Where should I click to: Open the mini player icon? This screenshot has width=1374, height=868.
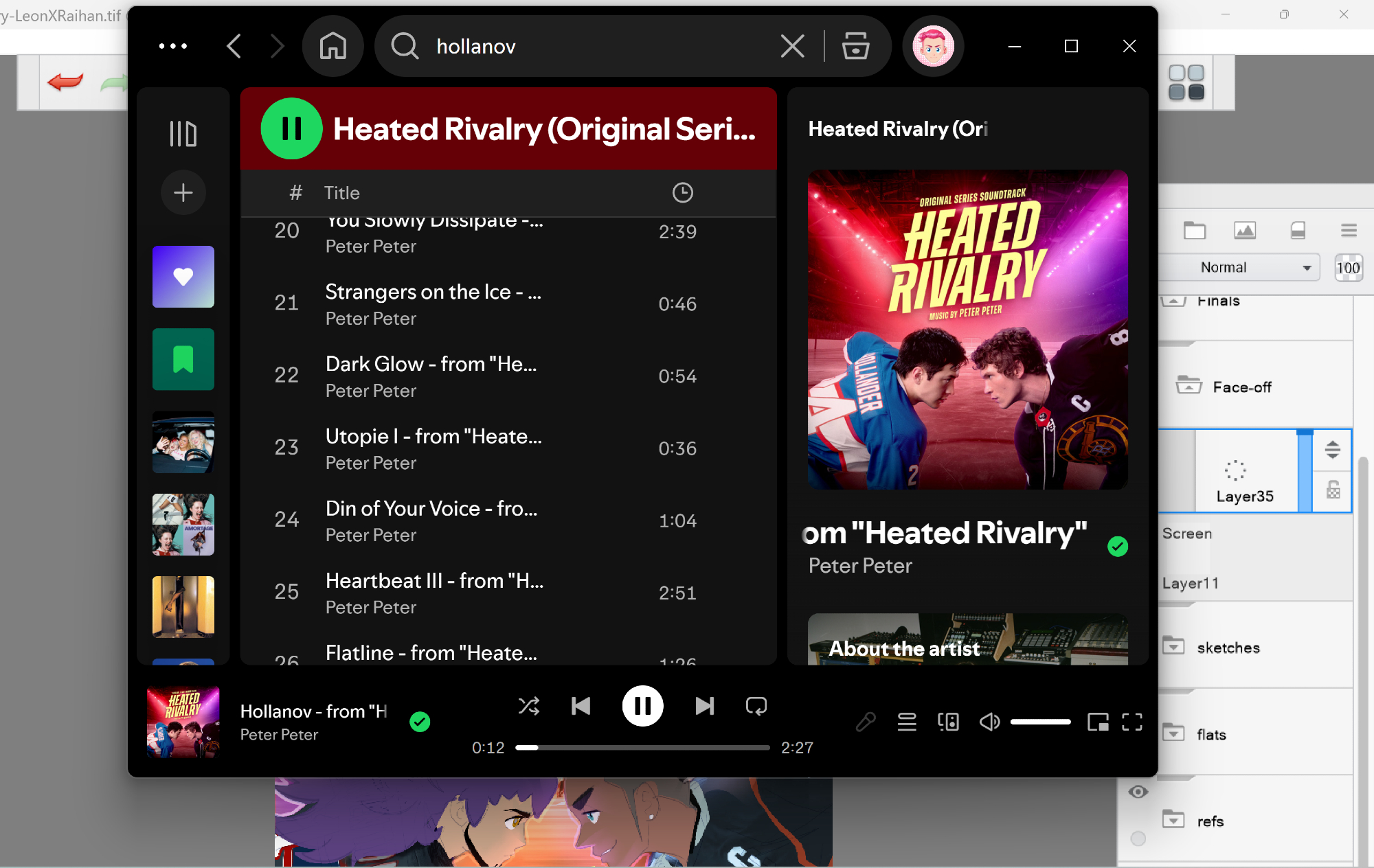click(1097, 722)
